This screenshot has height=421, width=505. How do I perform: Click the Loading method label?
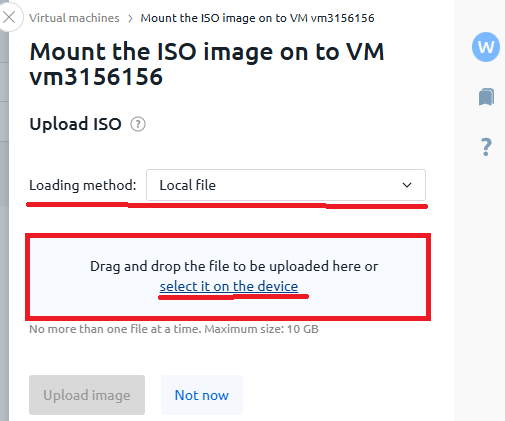[x=83, y=185]
